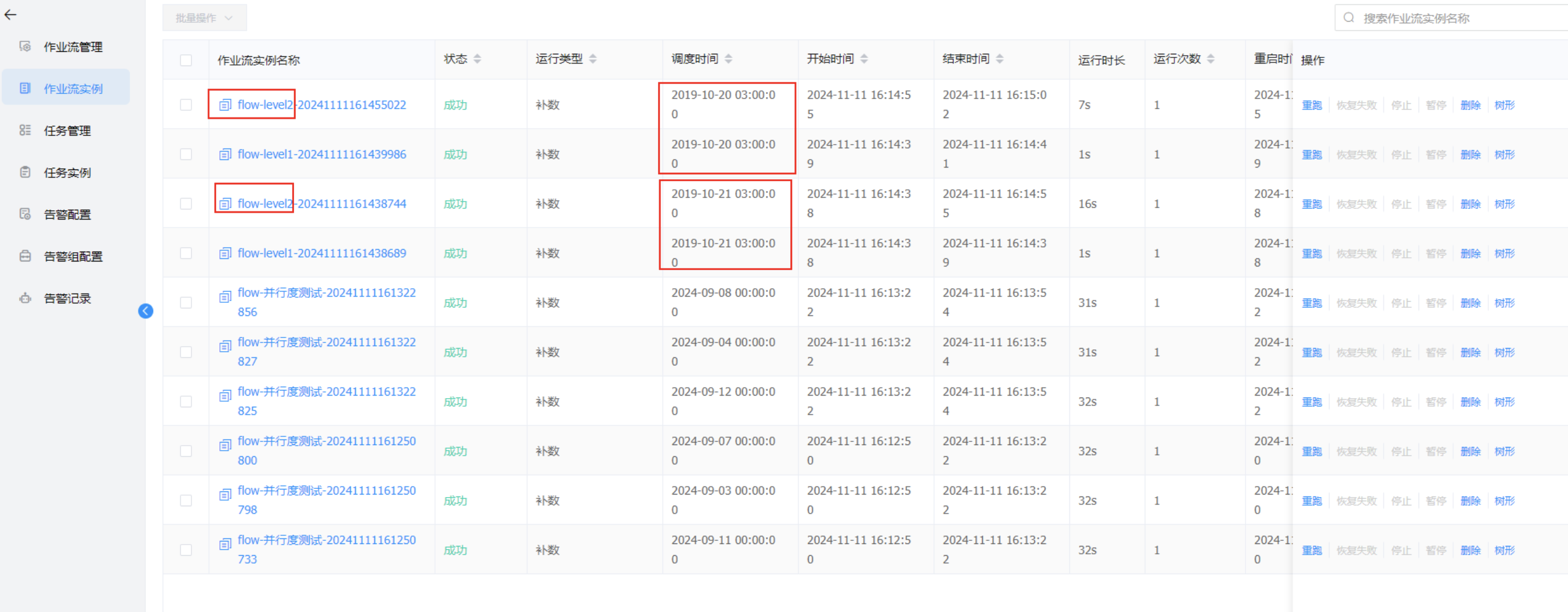Select checkbox for flow-level1-20241111161438689 row
This screenshot has width=1568, height=612.
[x=186, y=253]
